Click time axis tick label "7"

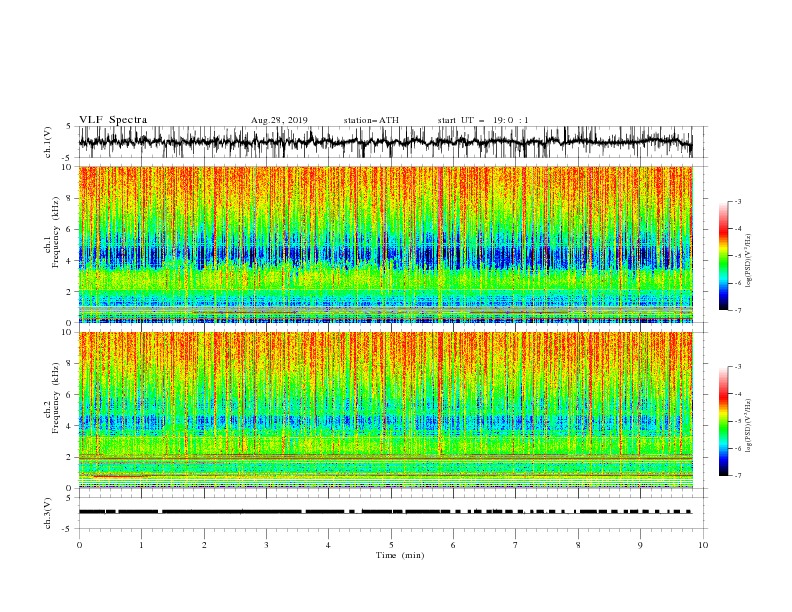click(x=516, y=545)
